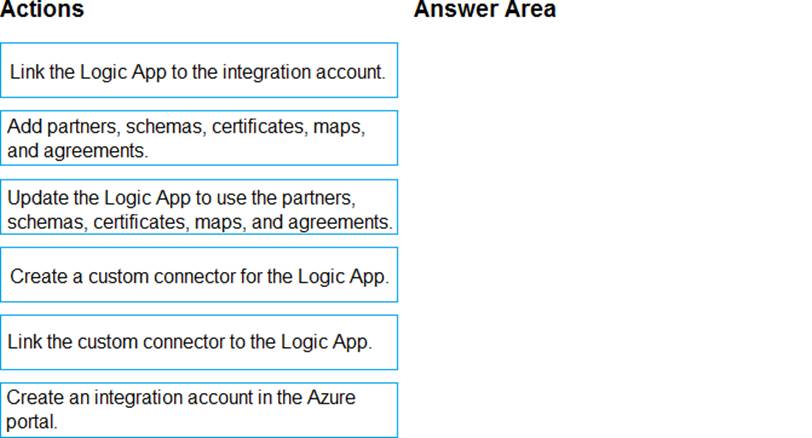Click the "Answer Area" heading
The width and height of the screenshot is (812, 438).
(484, 10)
